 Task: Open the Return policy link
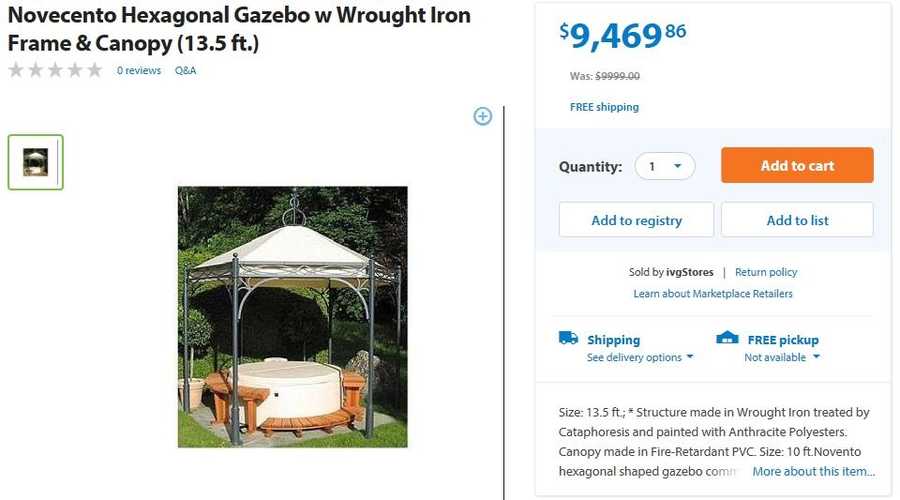pos(766,272)
